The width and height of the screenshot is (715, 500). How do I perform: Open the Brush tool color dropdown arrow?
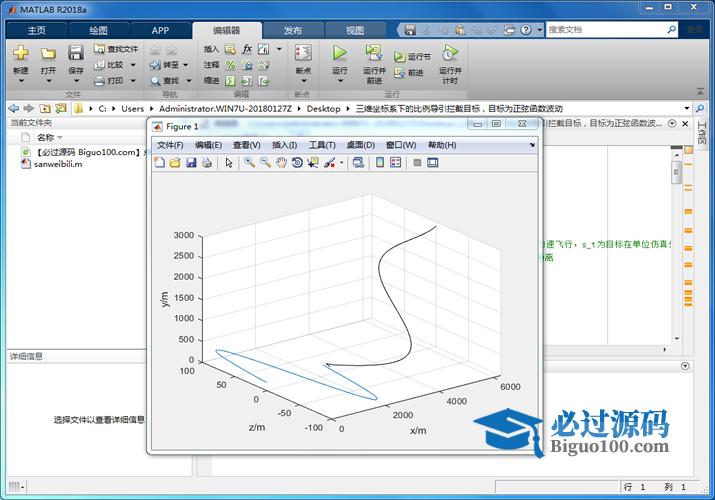tap(342, 163)
